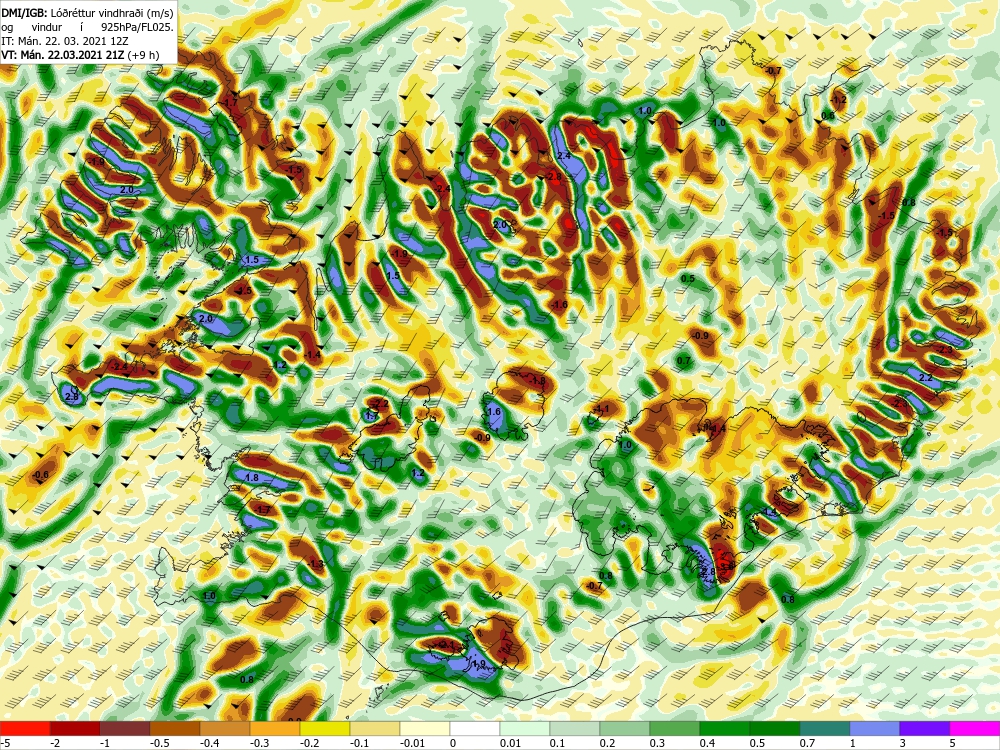Click the "-0.2" legend scale label

click(307, 743)
